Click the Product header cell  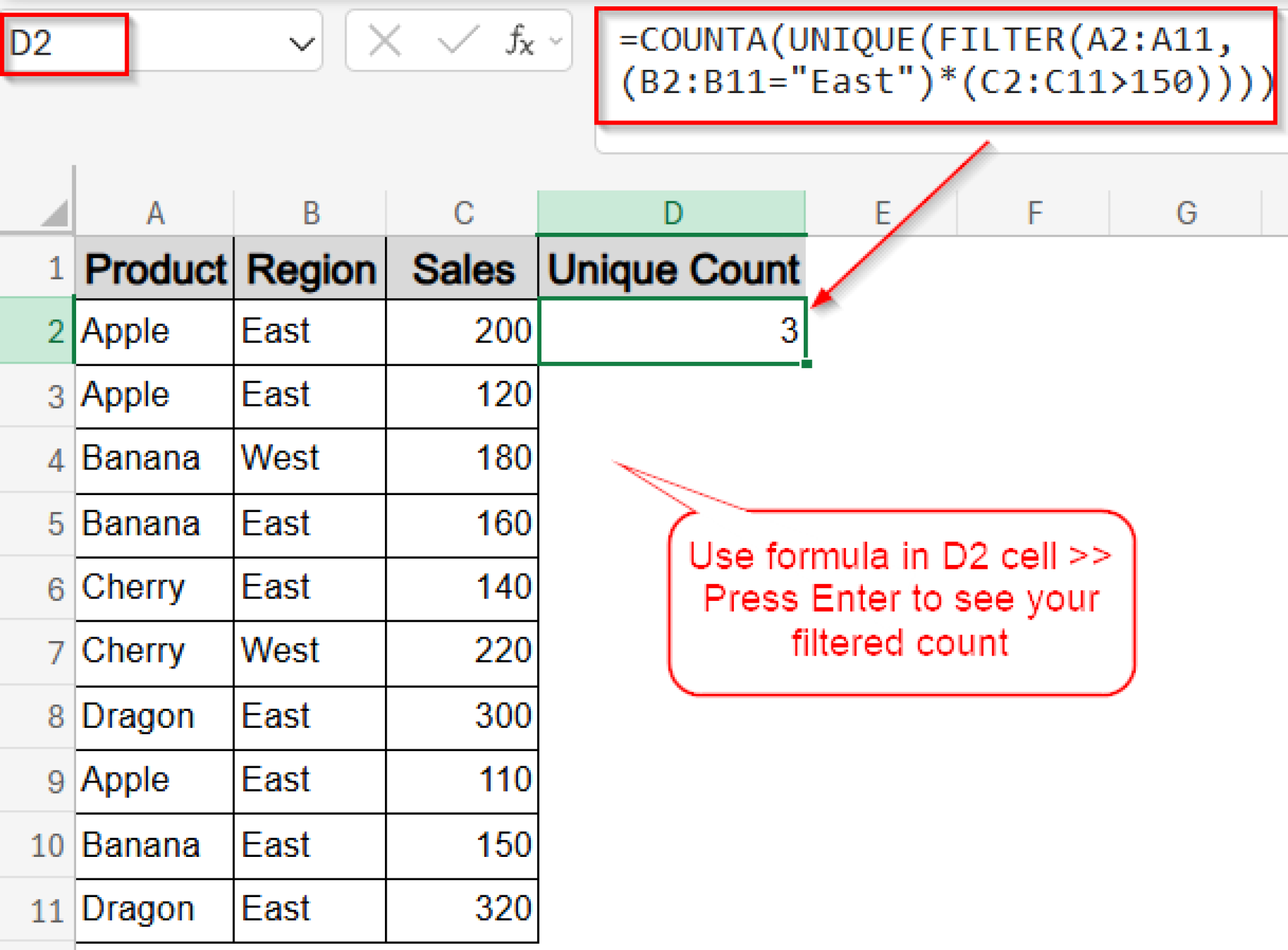[x=155, y=269]
